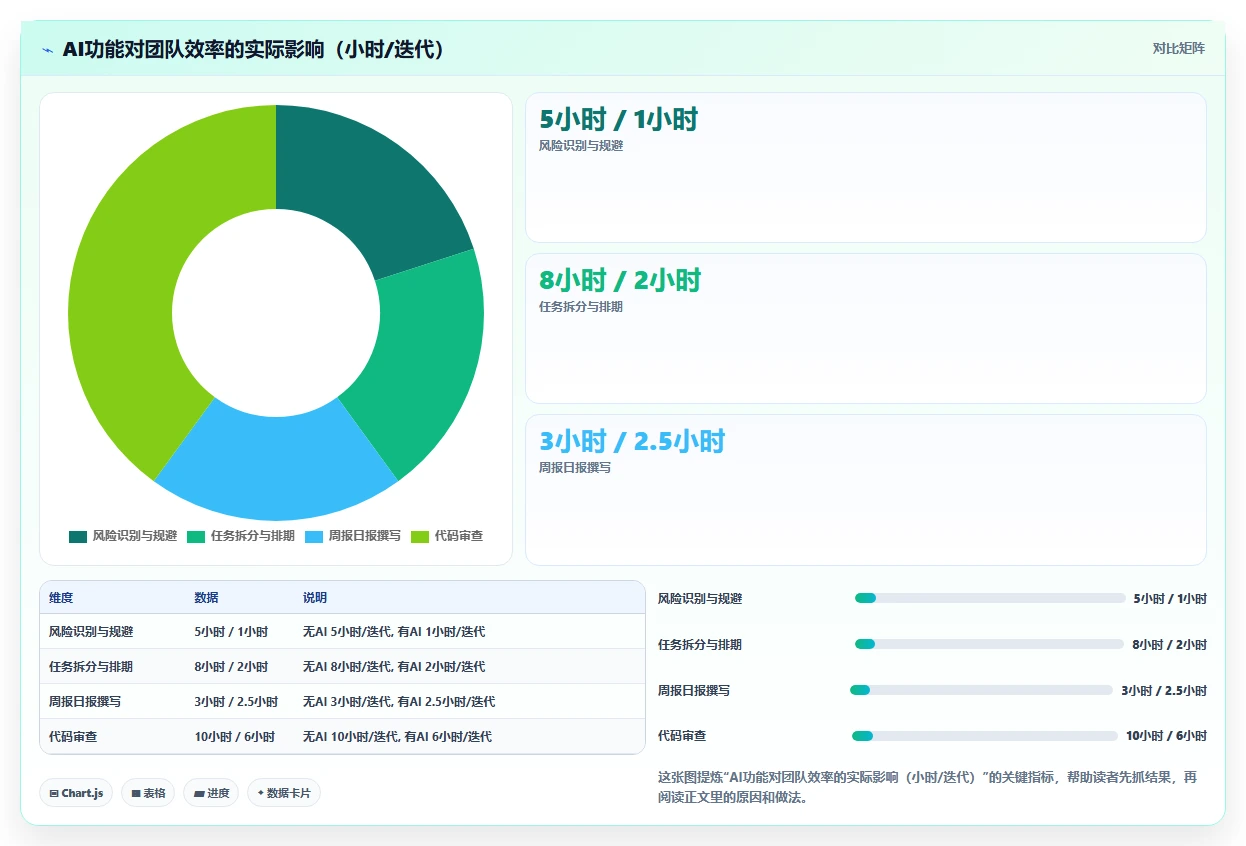Toggle the 任务拆分与排期 legend swatch
Image resolution: width=1246 pixels, height=846 pixels.
[195, 537]
